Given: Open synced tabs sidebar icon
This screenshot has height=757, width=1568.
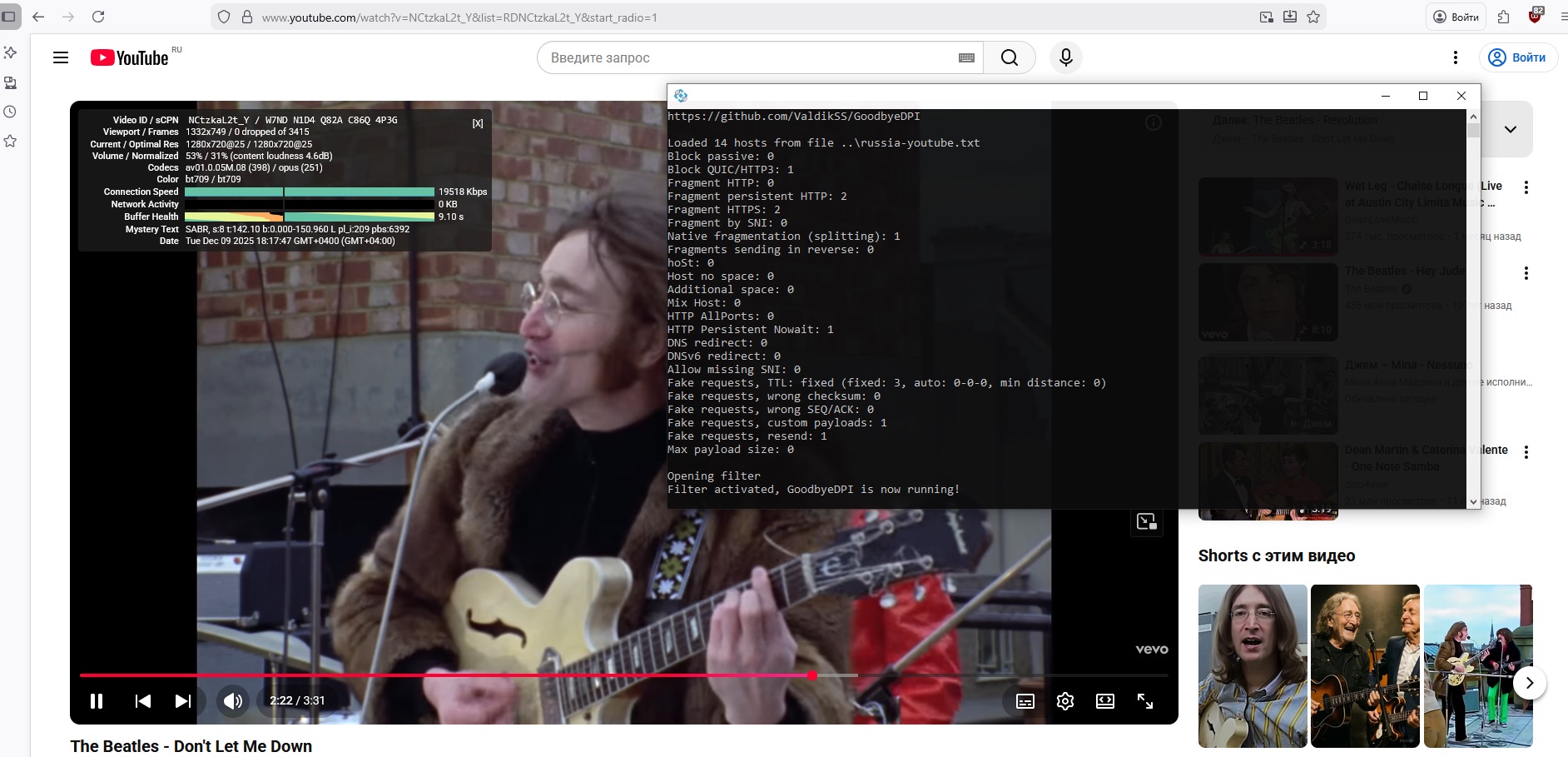Looking at the screenshot, I should [x=10, y=82].
